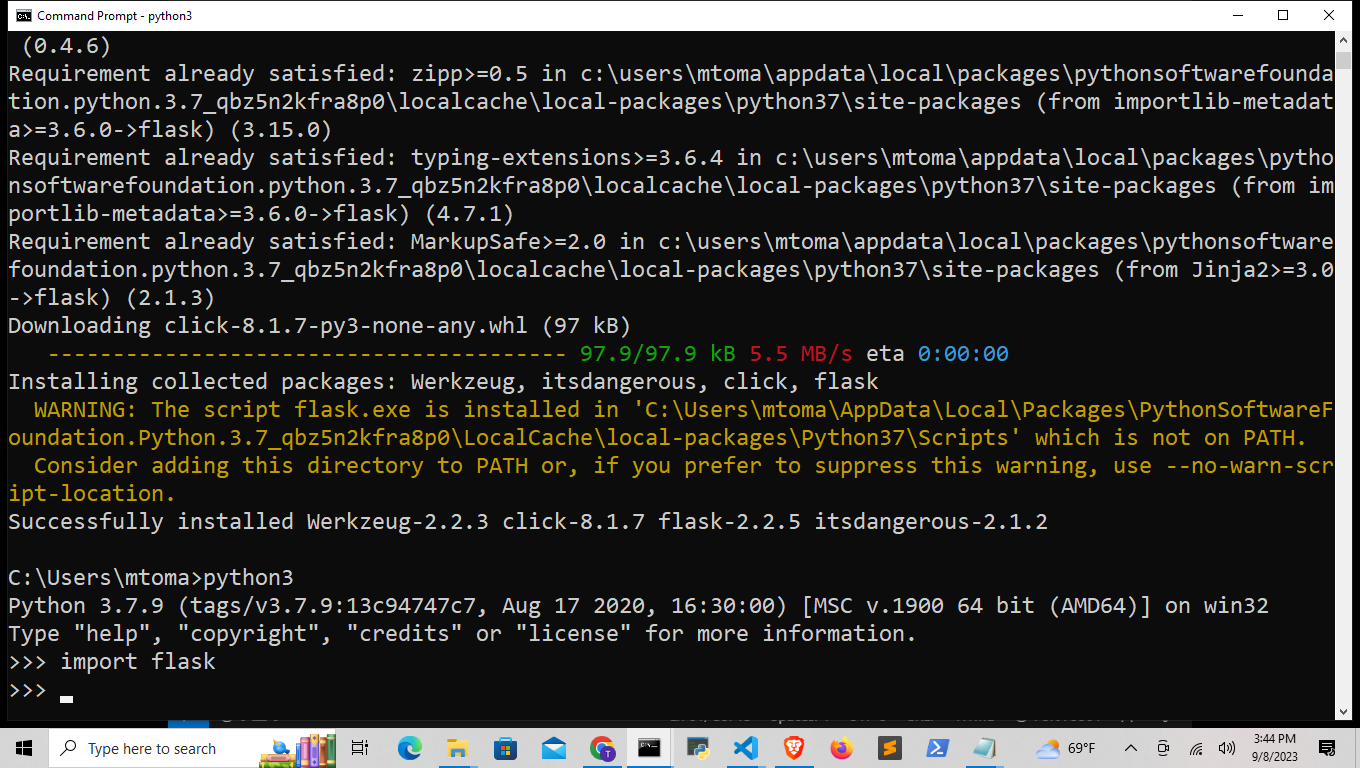Close the Command Prompt window
This screenshot has width=1360, height=768.
point(1329,15)
